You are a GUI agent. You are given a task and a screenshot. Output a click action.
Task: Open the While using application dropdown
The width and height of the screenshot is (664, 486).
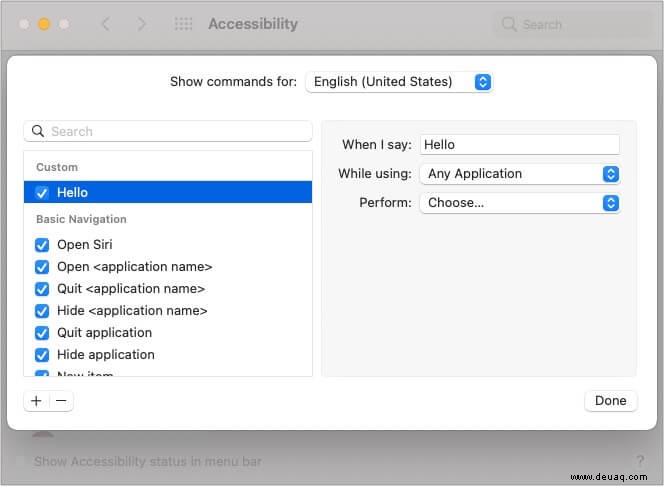coord(520,174)
